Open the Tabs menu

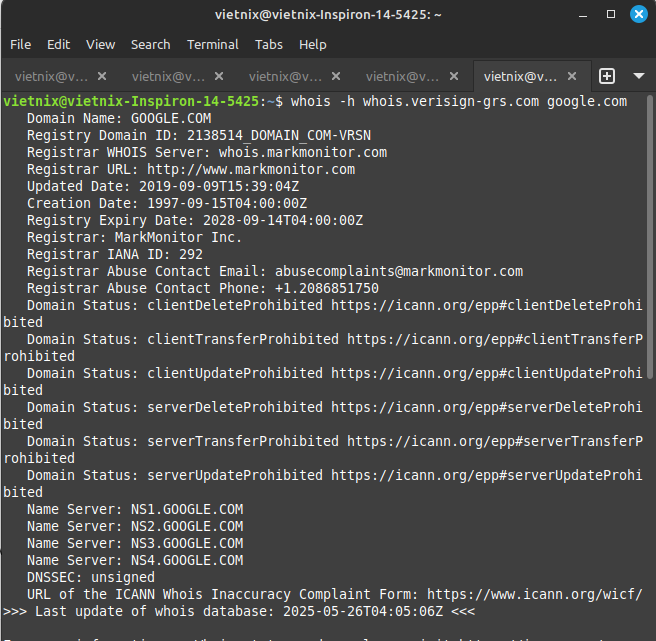(269, 45)
